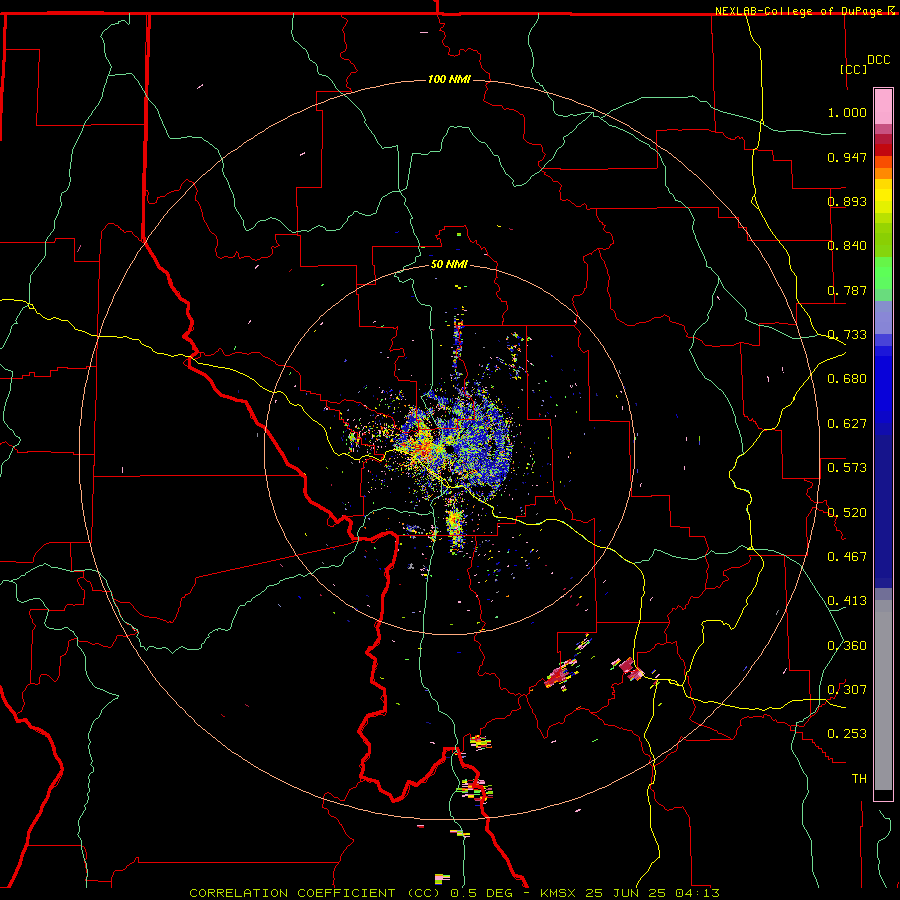Click the 100 NMI range ring label
900x900 pixels.
(x=449, y=79)
